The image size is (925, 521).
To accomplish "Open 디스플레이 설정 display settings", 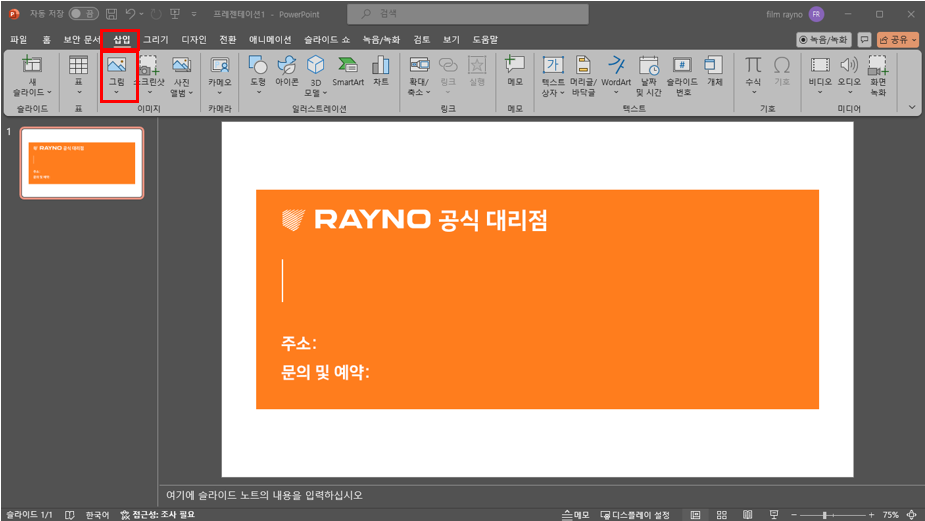I will 635,515.
